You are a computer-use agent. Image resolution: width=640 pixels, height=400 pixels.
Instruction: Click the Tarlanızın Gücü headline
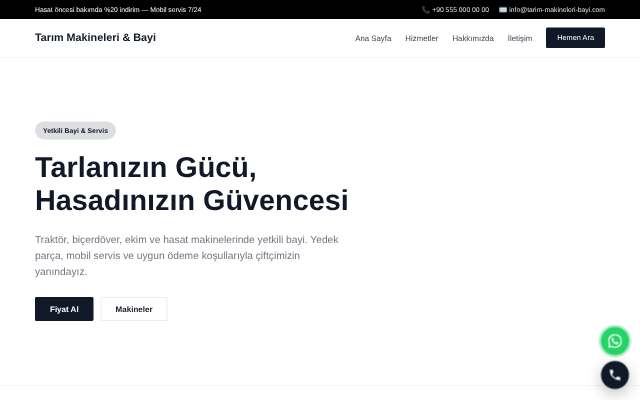pyautogui.click(x=192, y=184)
